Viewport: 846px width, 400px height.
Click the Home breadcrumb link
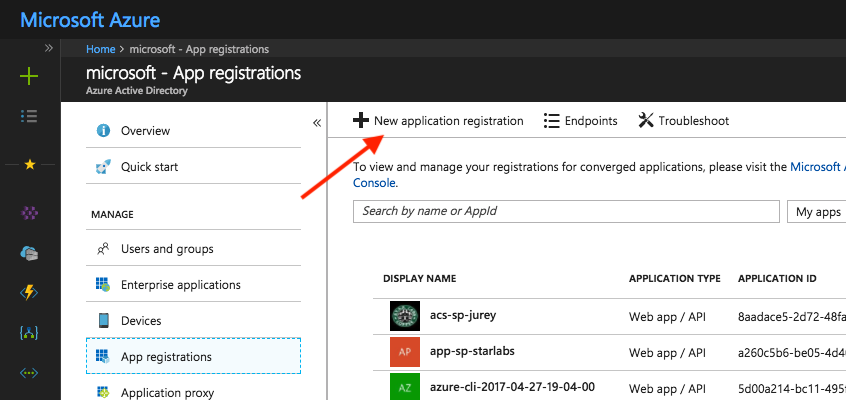(100, 49)
